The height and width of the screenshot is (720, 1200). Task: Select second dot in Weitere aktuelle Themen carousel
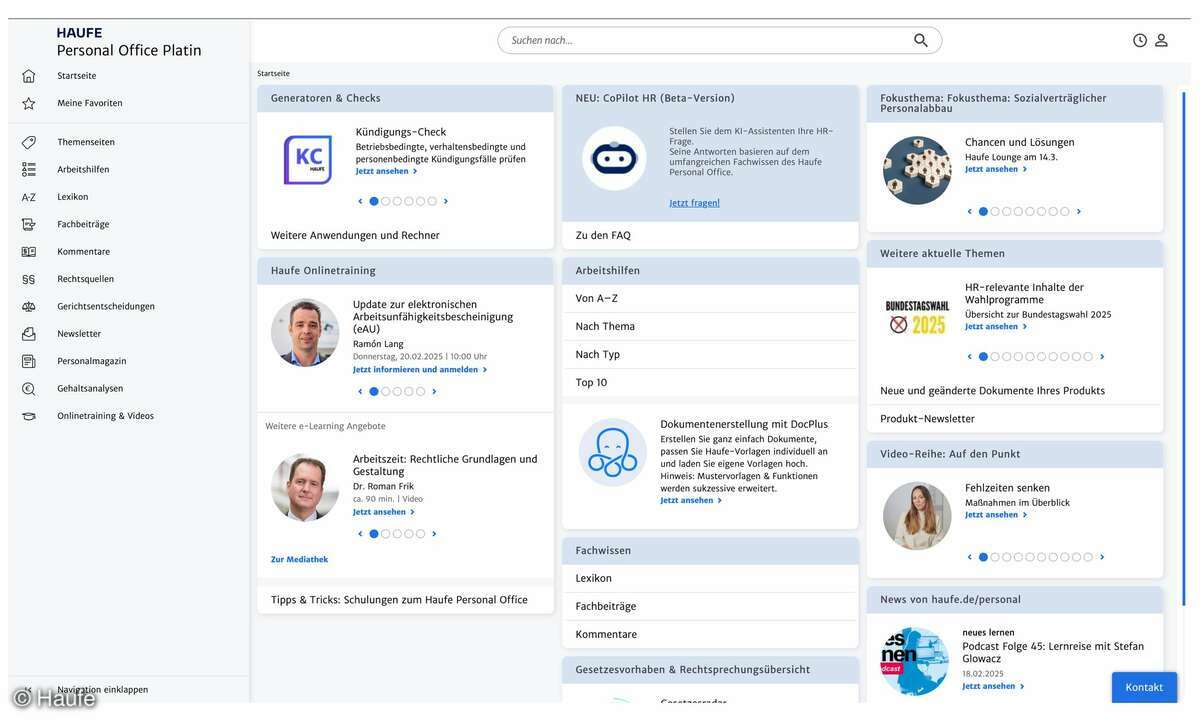[995, 357]
